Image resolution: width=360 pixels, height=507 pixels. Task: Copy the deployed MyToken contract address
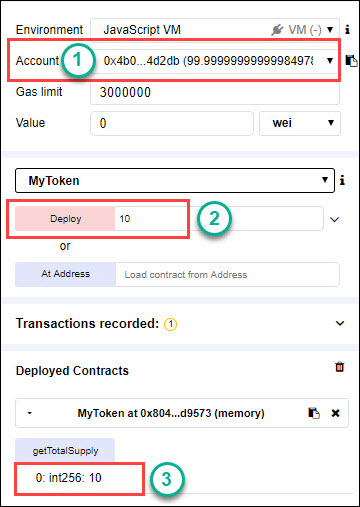314,413
